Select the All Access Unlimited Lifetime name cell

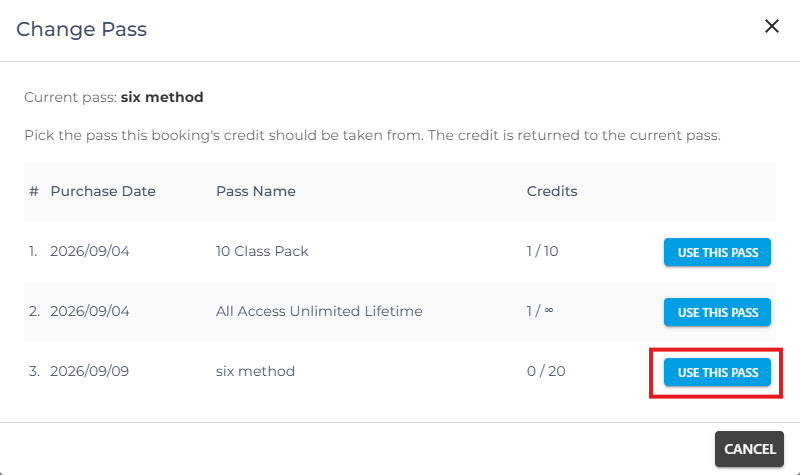coord(319,311)
